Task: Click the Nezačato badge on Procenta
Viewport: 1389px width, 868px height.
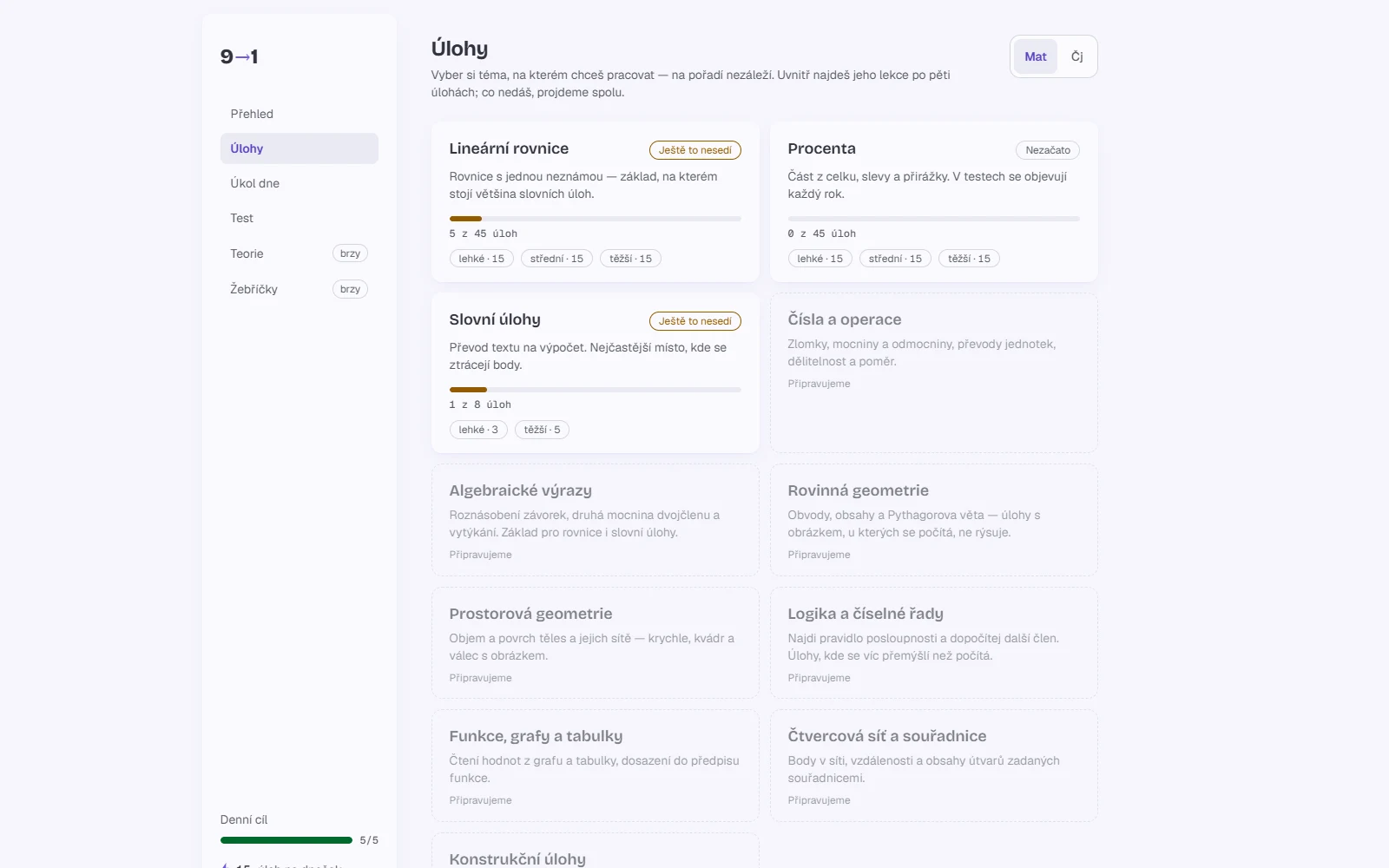Action: tap(1048, 150)
